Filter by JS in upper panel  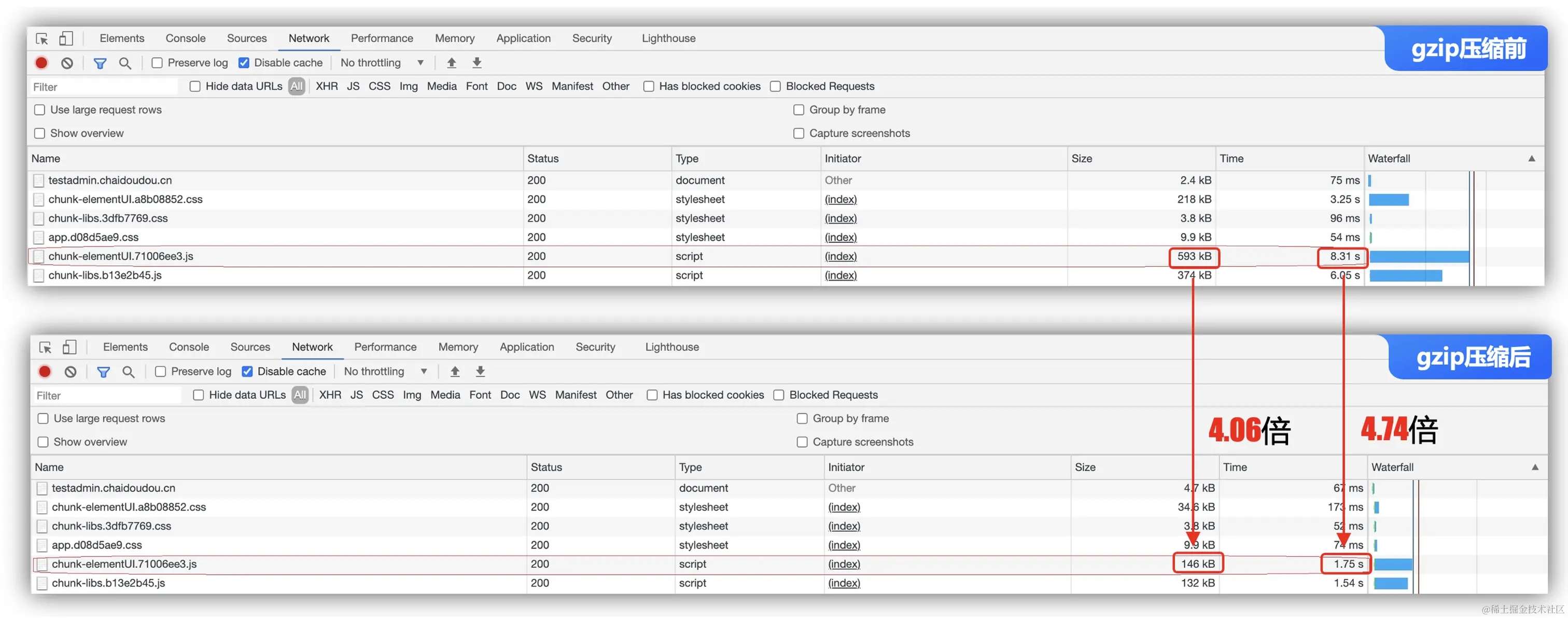coord(353,87)
